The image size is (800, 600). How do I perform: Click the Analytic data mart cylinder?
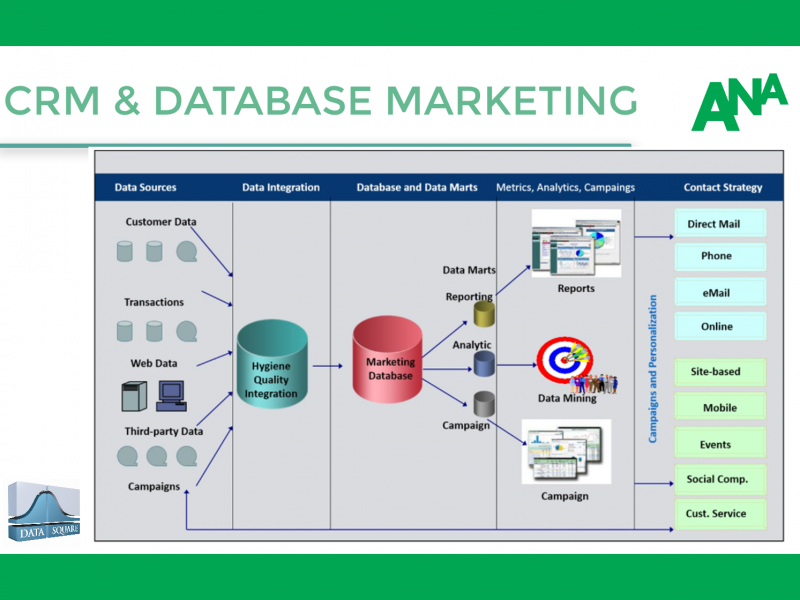click(481, 363)
